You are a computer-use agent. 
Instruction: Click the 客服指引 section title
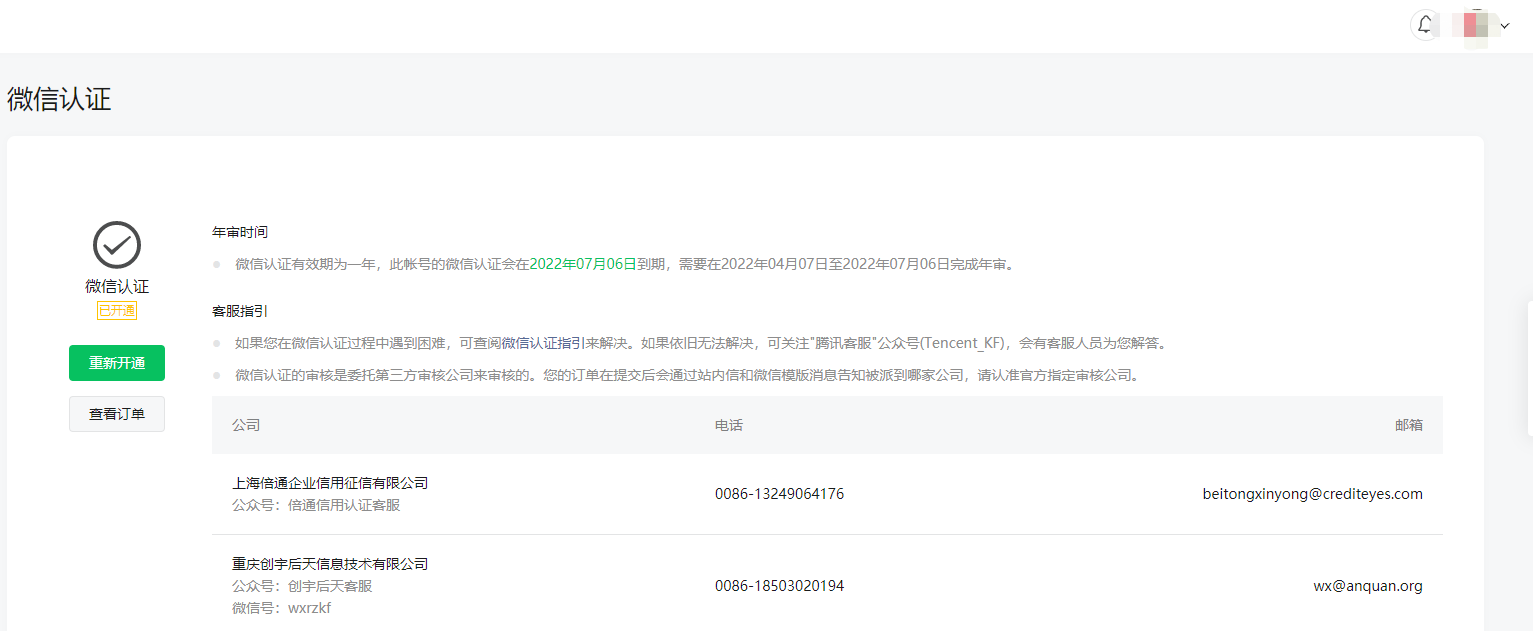tap(240, 311)
